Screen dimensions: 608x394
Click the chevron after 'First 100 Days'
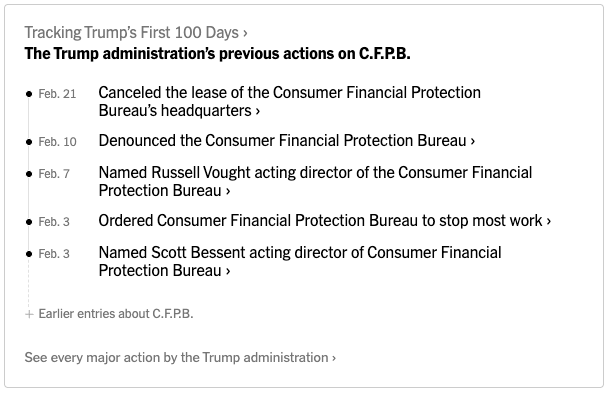(x=245, y=33)
